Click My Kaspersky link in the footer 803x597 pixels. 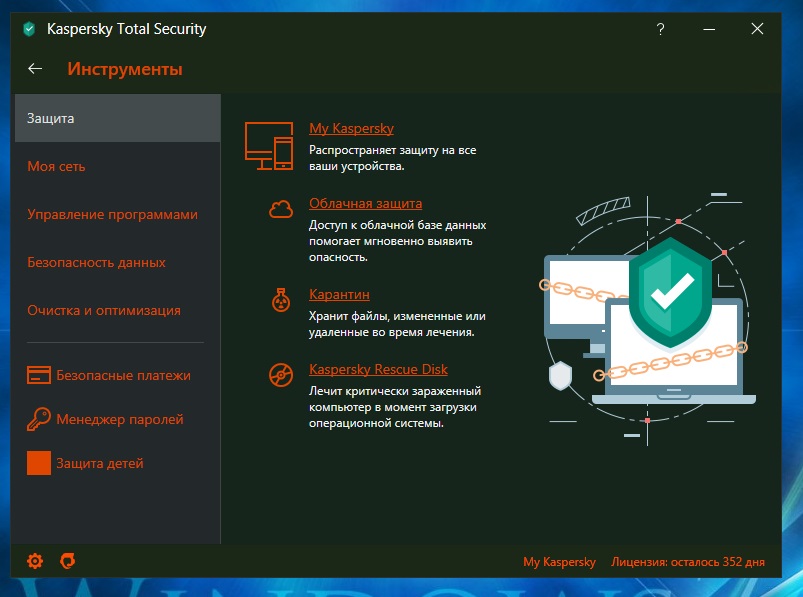tap(559, 562)
